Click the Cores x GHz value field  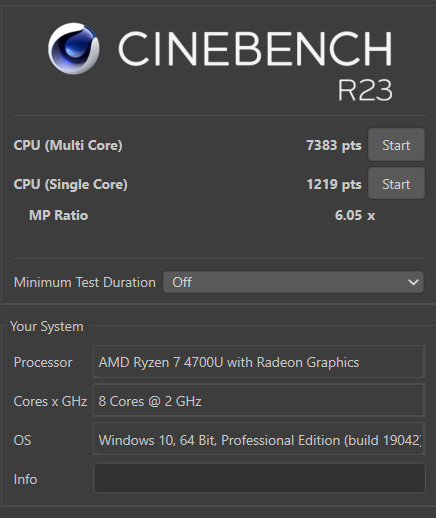click(259, 400)
